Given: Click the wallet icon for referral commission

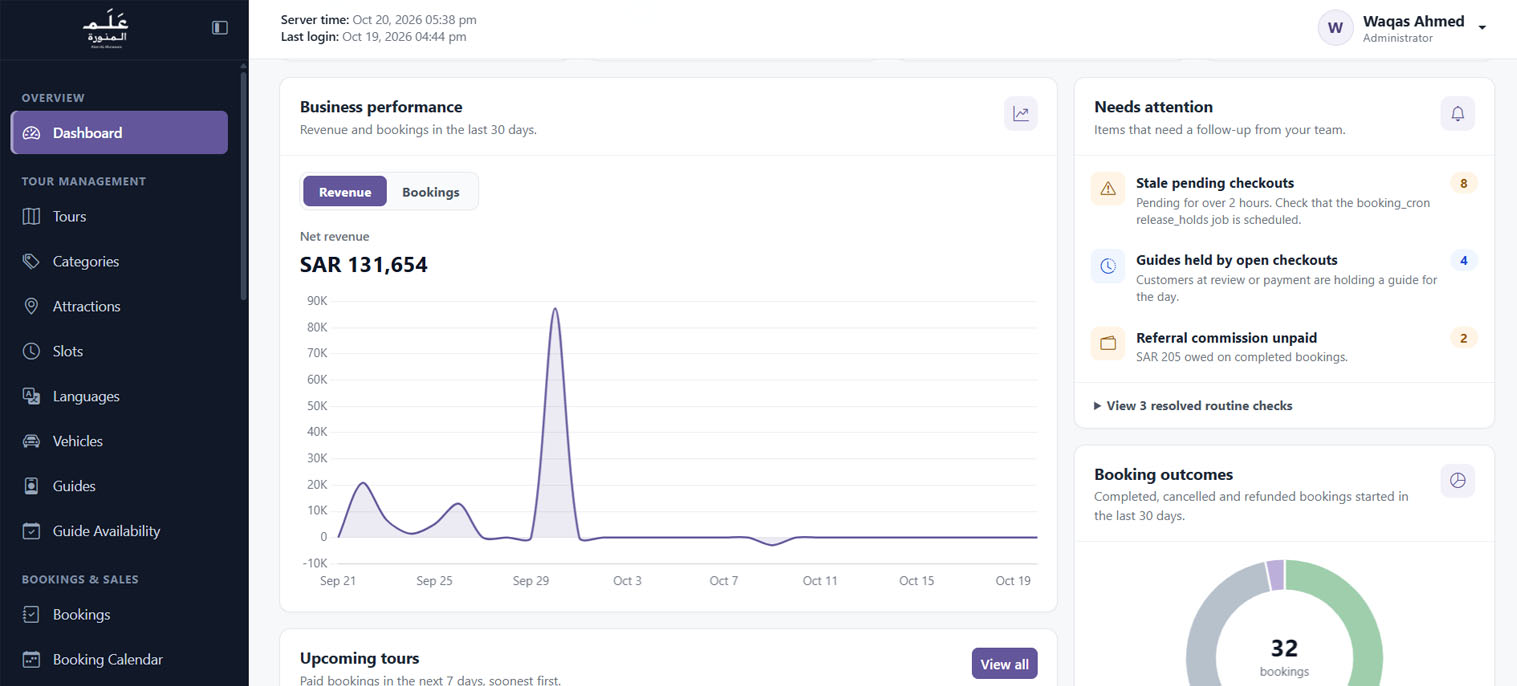Looking at the screenshot, I should pyautogui.click(x=1108, y=343).
